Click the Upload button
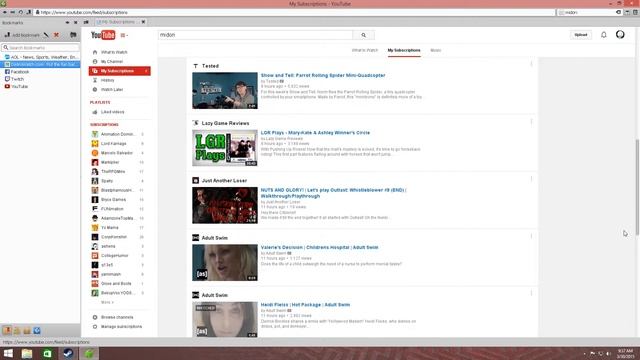This screenshot has height=360, width=640. pos(580,35)
